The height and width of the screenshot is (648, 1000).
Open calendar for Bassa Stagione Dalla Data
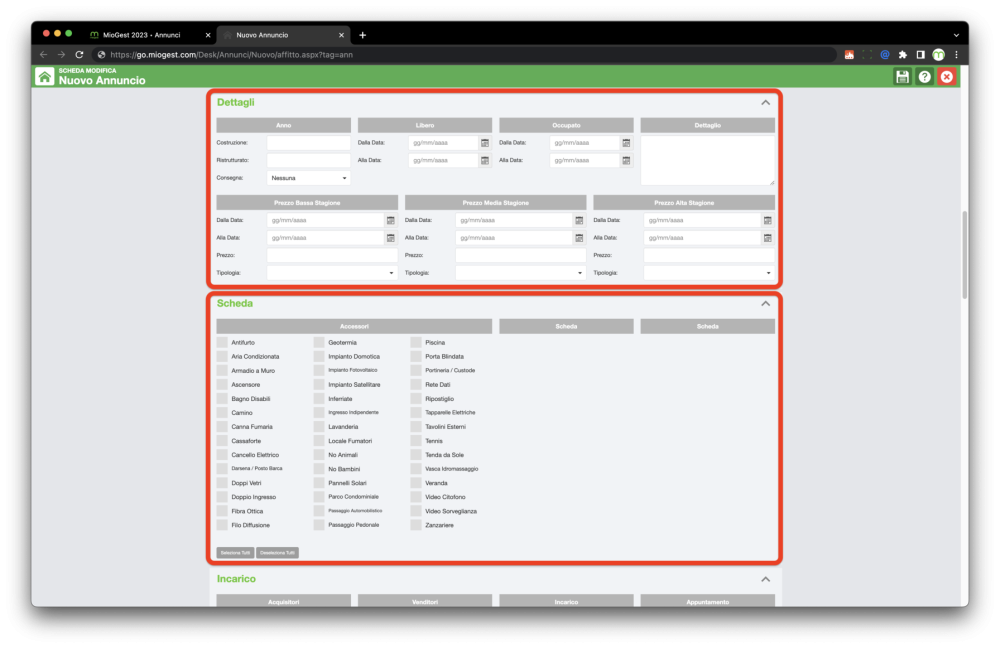[390, 220]
